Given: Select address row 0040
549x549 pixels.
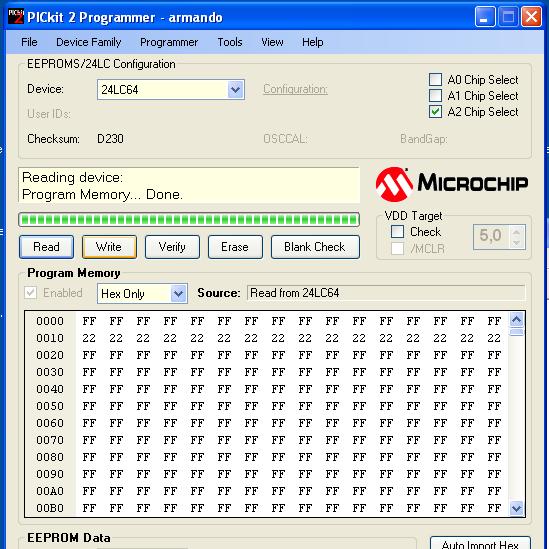Looking at the screenshot, I should (50, 389).
